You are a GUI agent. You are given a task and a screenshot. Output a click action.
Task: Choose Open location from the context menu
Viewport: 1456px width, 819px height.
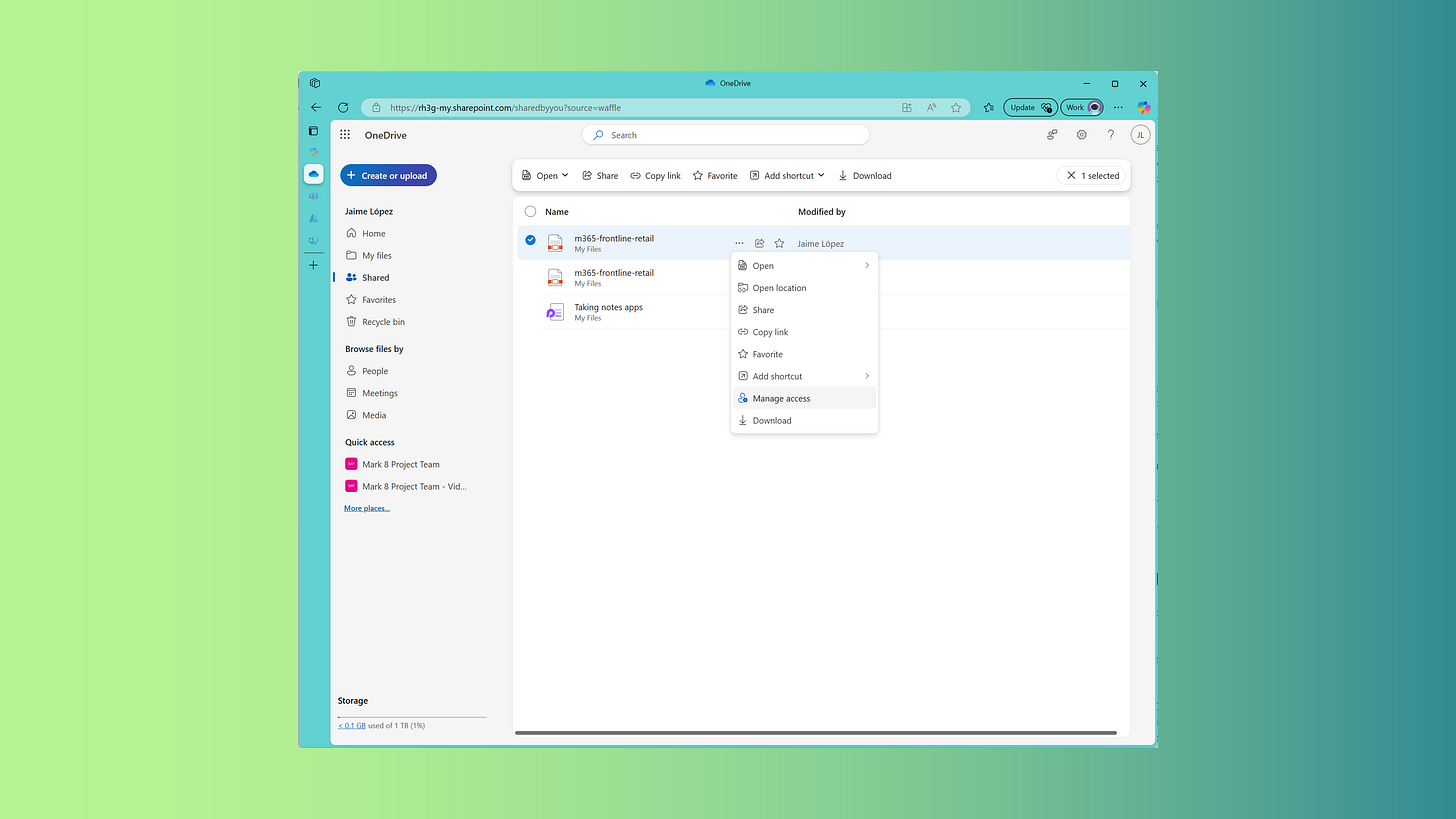804,288
